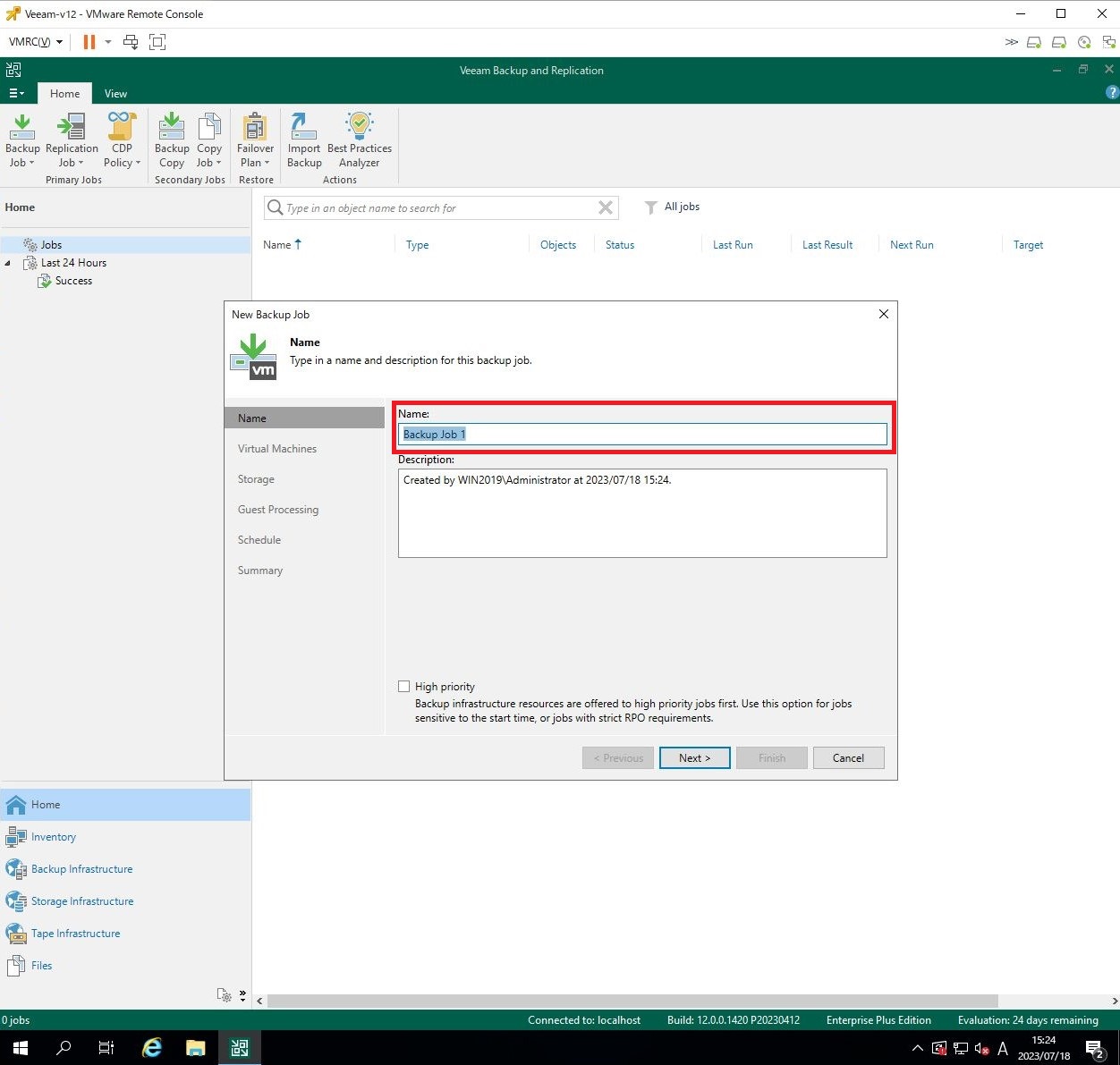Sort by the Status column header
The image size is (1120, 1065).
click(620, 244)
